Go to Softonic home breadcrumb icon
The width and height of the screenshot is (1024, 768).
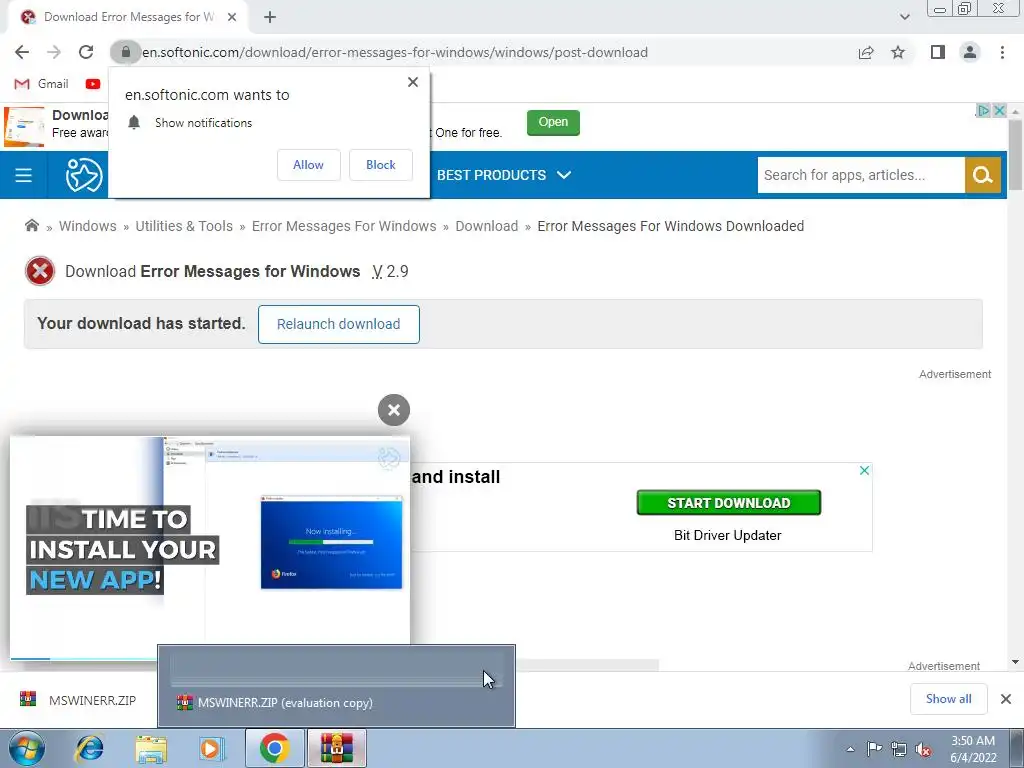pos(31,225)
